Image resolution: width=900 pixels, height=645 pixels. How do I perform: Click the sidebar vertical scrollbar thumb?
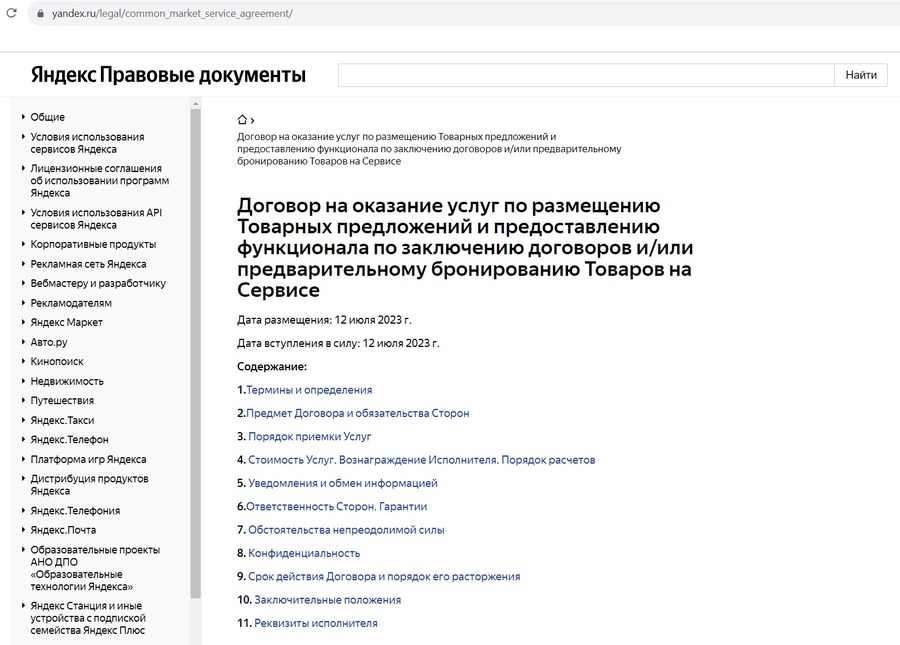point(196,353)
